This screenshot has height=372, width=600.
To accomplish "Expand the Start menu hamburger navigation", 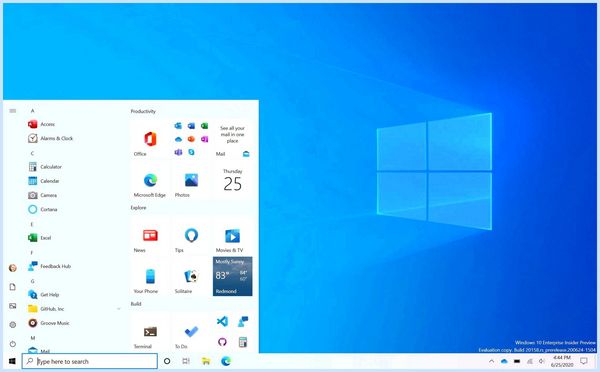I will click(x=13, y=111).
